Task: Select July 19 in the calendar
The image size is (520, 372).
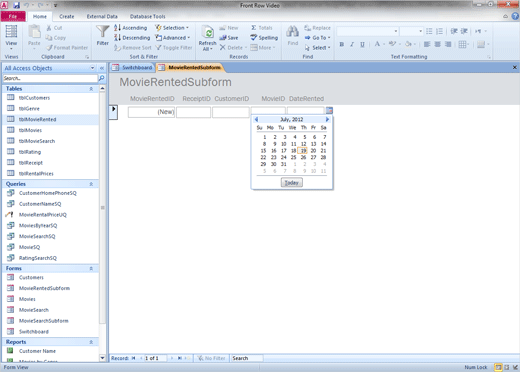Action: (x=303, y=151)
